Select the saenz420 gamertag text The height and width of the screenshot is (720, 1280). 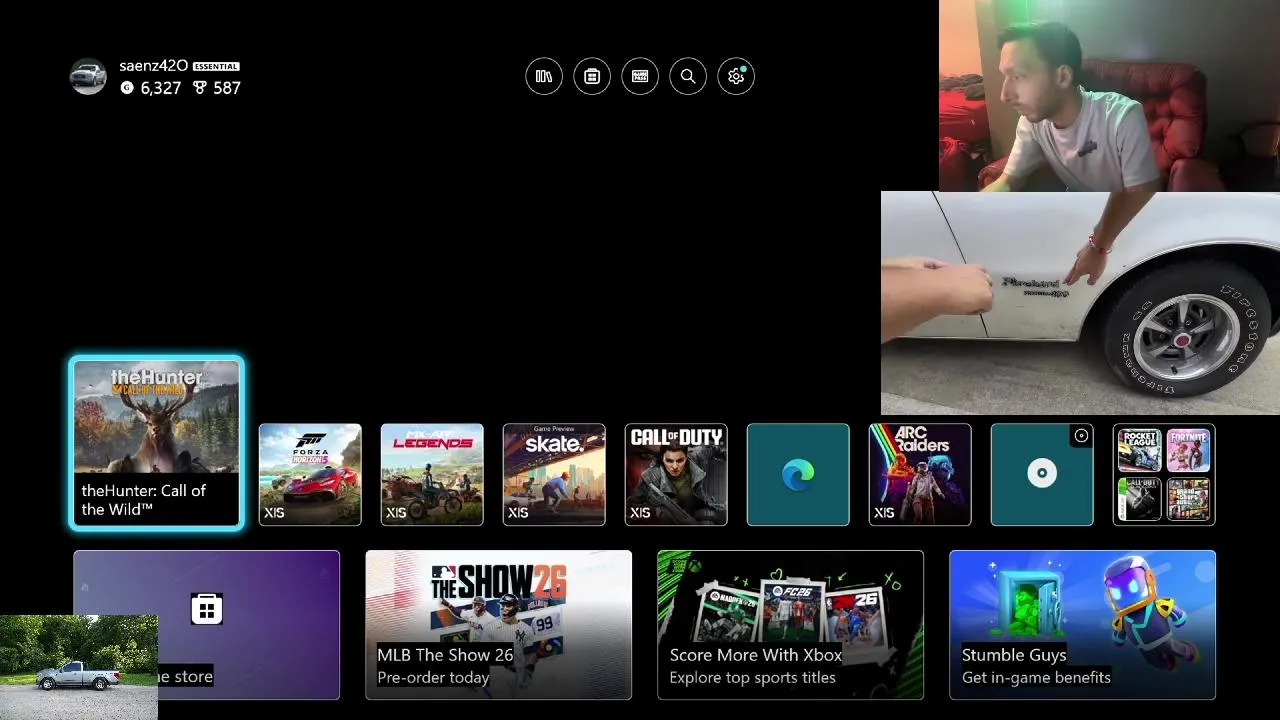click(x=153, y=66)
